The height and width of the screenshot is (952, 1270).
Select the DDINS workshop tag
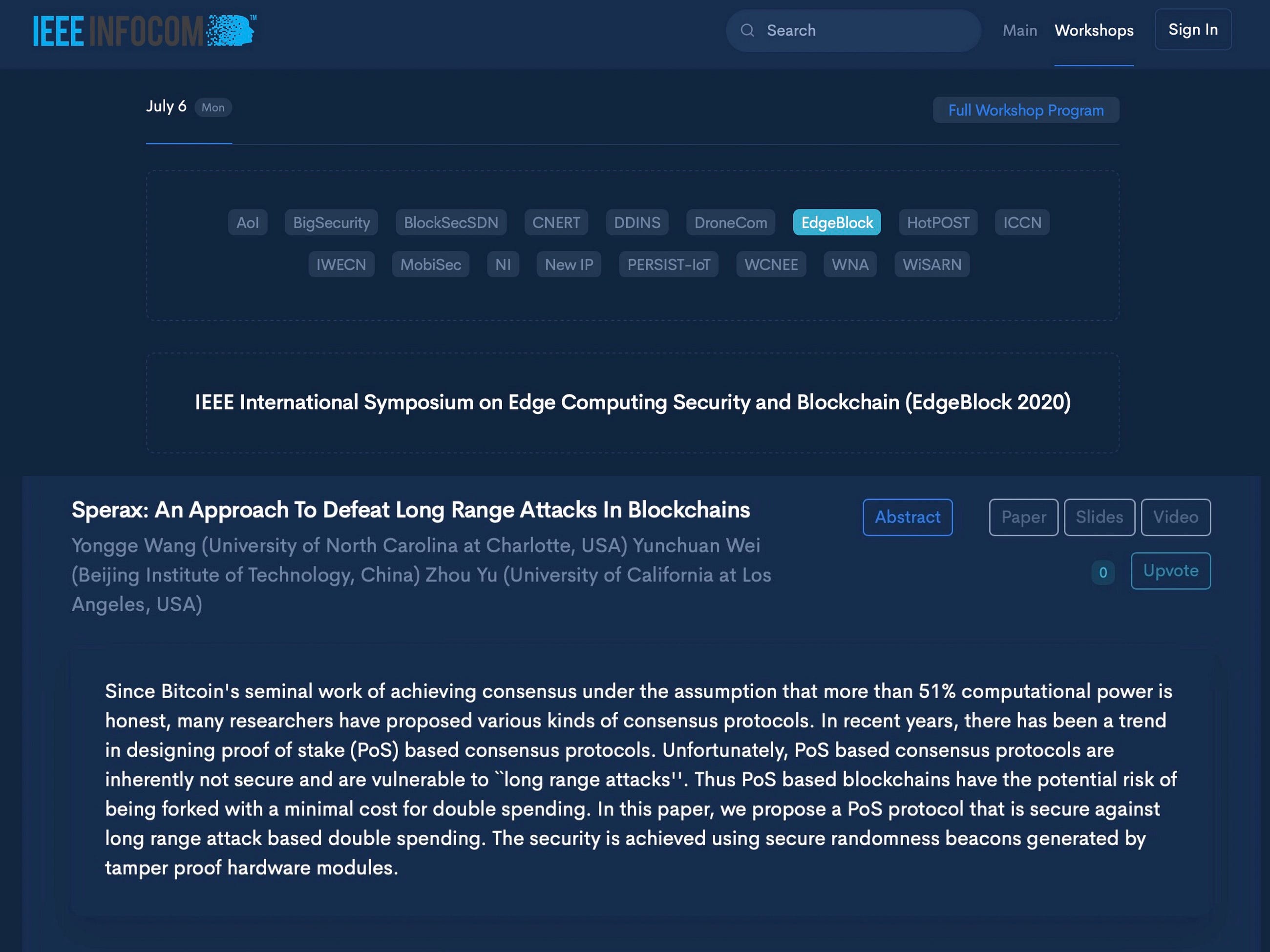[x=637, y=222]
